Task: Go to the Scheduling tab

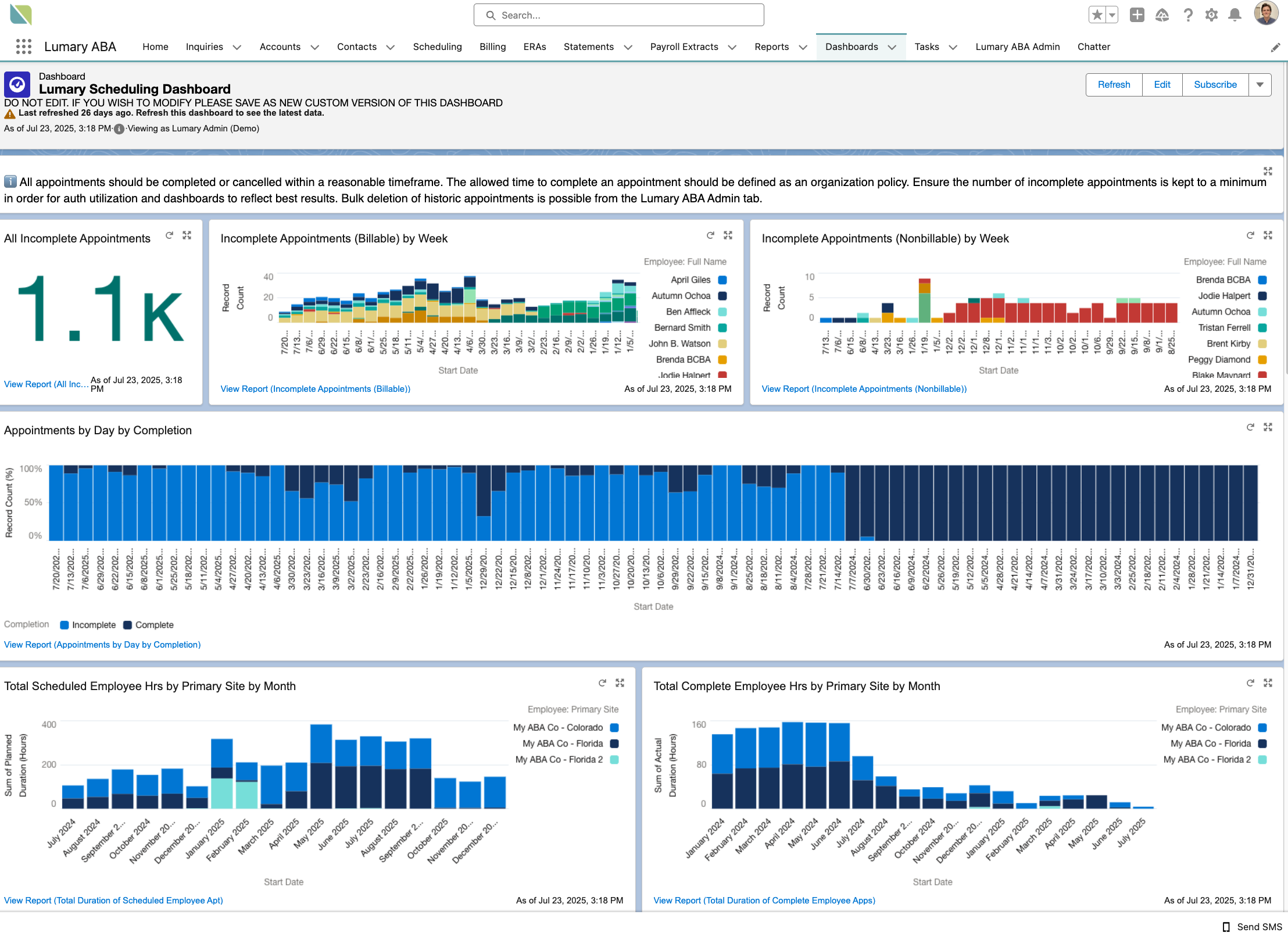Action: tap(437, 47)
